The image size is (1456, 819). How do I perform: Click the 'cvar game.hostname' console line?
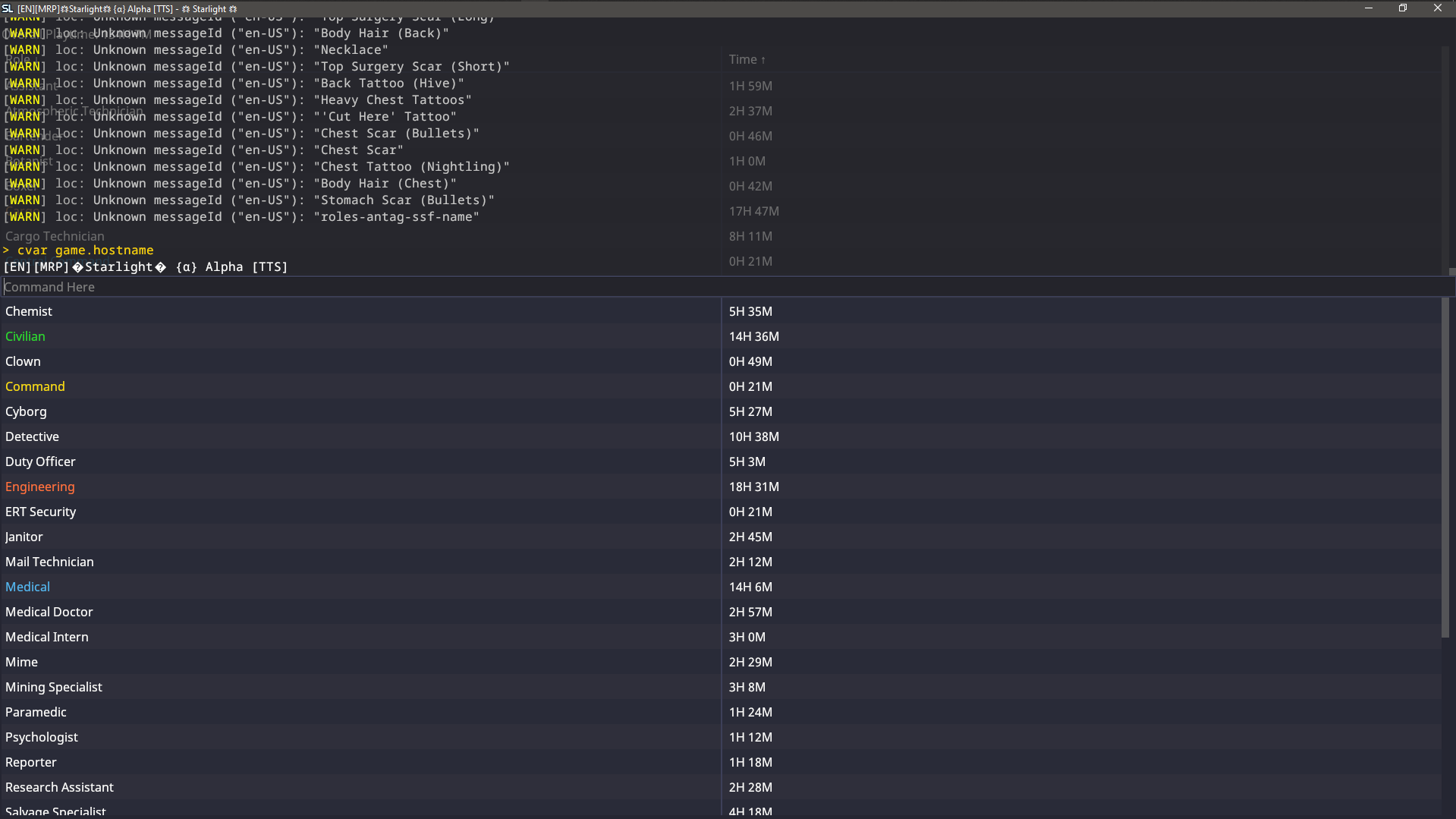pyautogui.click(x=85, y=250)
